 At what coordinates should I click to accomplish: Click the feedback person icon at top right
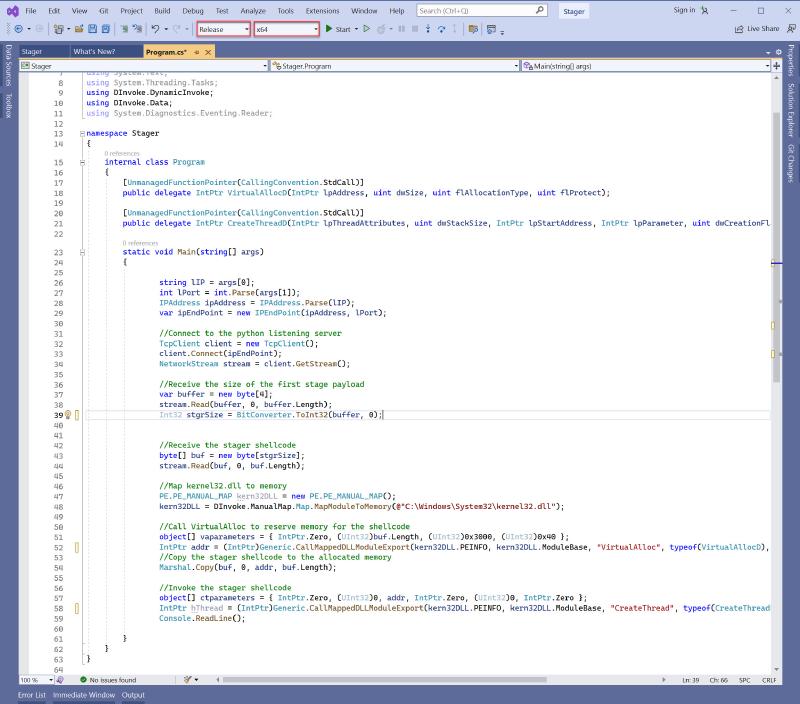point(791,29)
